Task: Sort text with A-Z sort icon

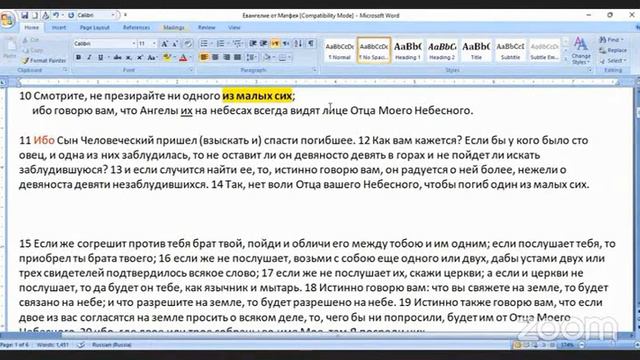Action: tap(298, 44)
